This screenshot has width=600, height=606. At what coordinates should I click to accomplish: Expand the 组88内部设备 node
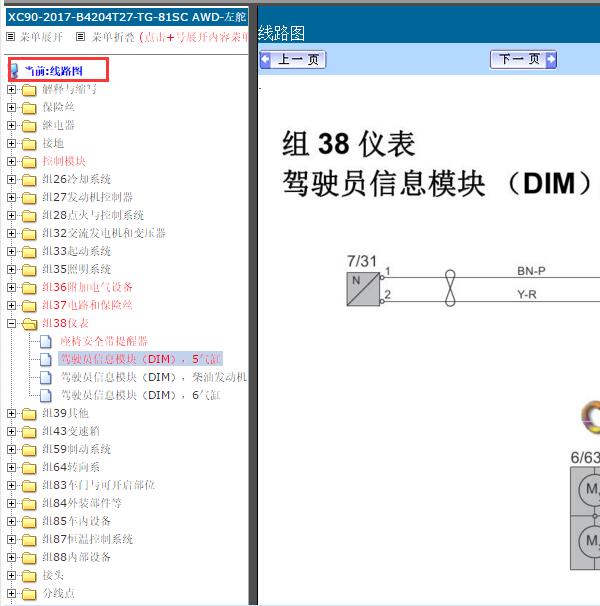(12, 557)
